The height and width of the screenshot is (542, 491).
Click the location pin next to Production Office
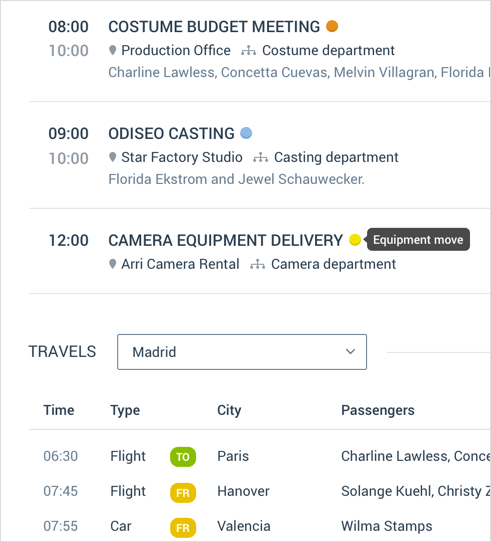coord(112,50)
